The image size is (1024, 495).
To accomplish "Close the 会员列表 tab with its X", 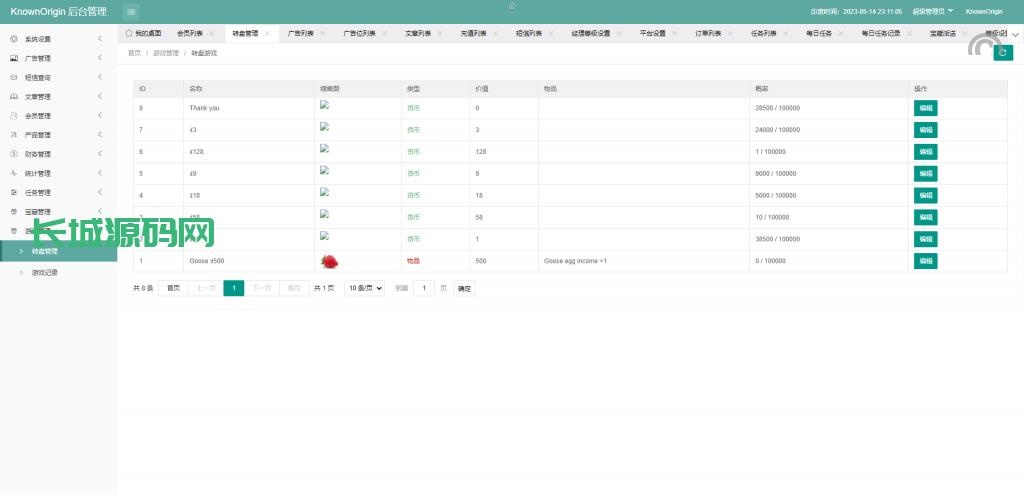I will (212, 33).
